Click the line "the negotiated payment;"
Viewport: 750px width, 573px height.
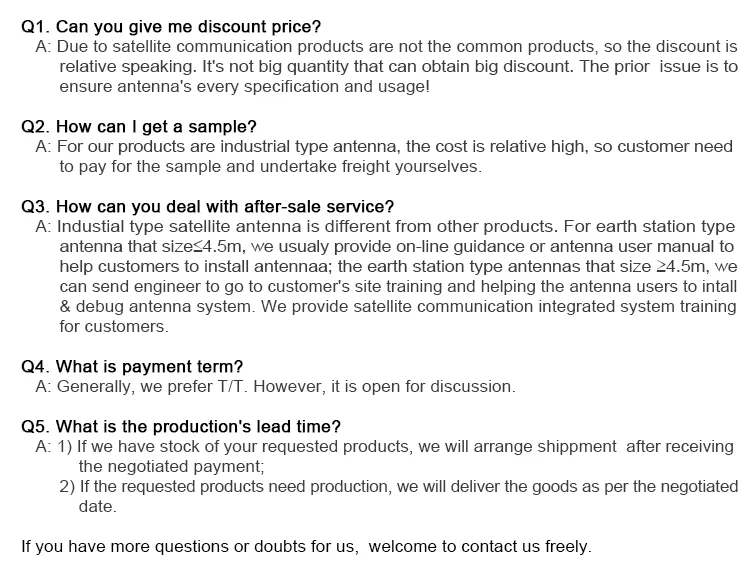[x=171, y=466]
